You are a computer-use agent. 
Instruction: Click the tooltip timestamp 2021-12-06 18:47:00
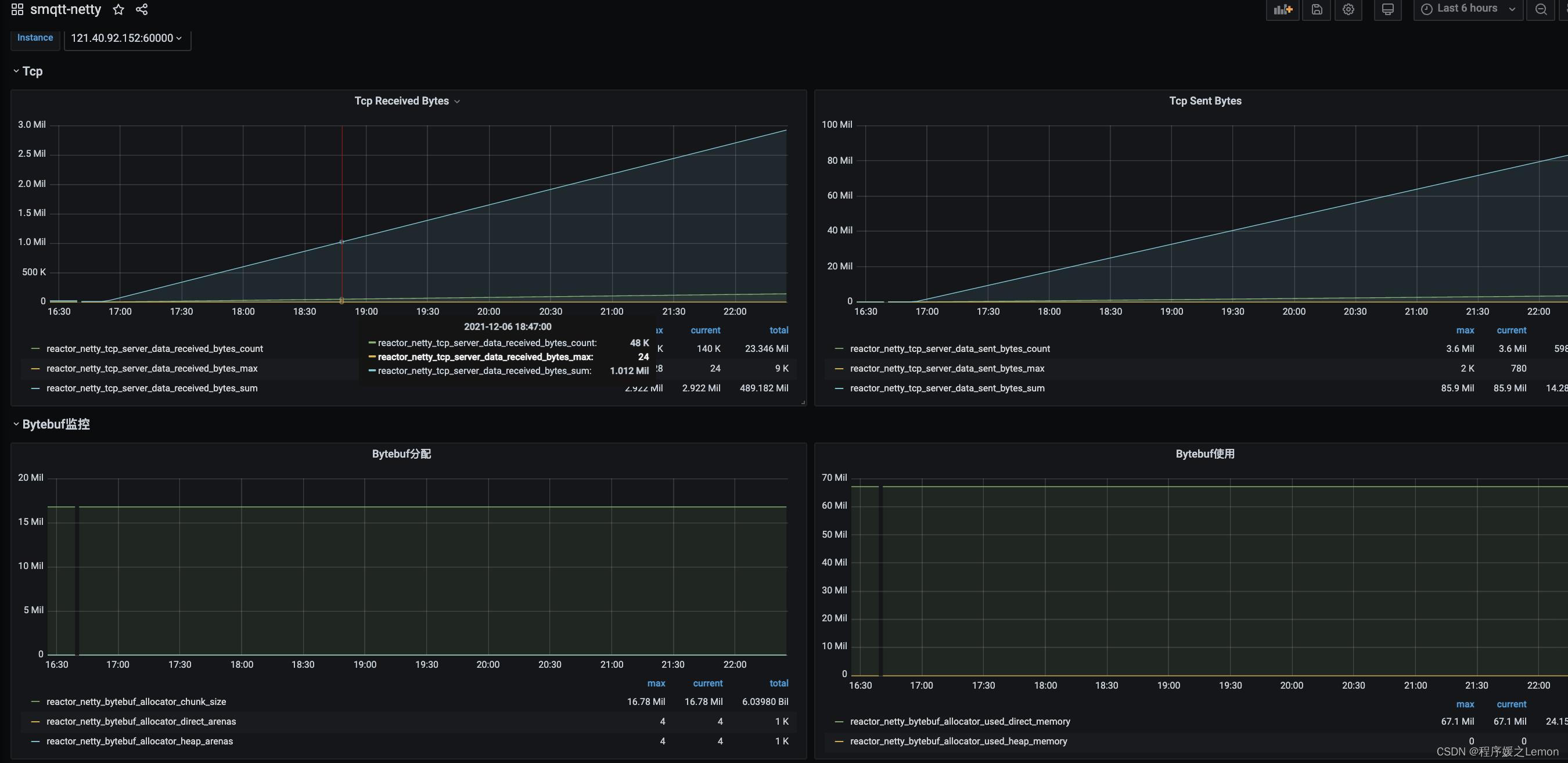click(x=508, y=327)
